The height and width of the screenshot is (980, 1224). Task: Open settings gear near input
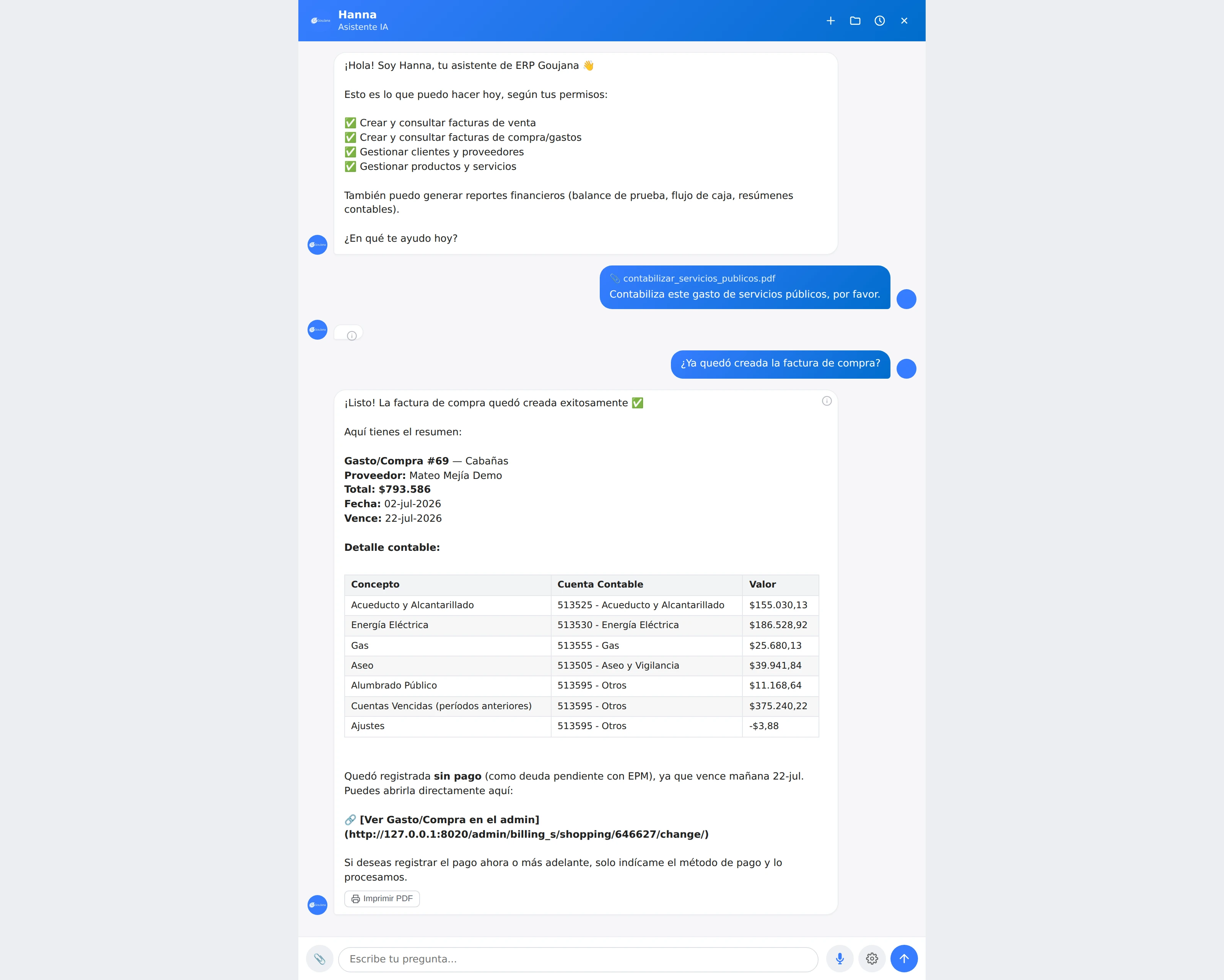tap(872, 959)
